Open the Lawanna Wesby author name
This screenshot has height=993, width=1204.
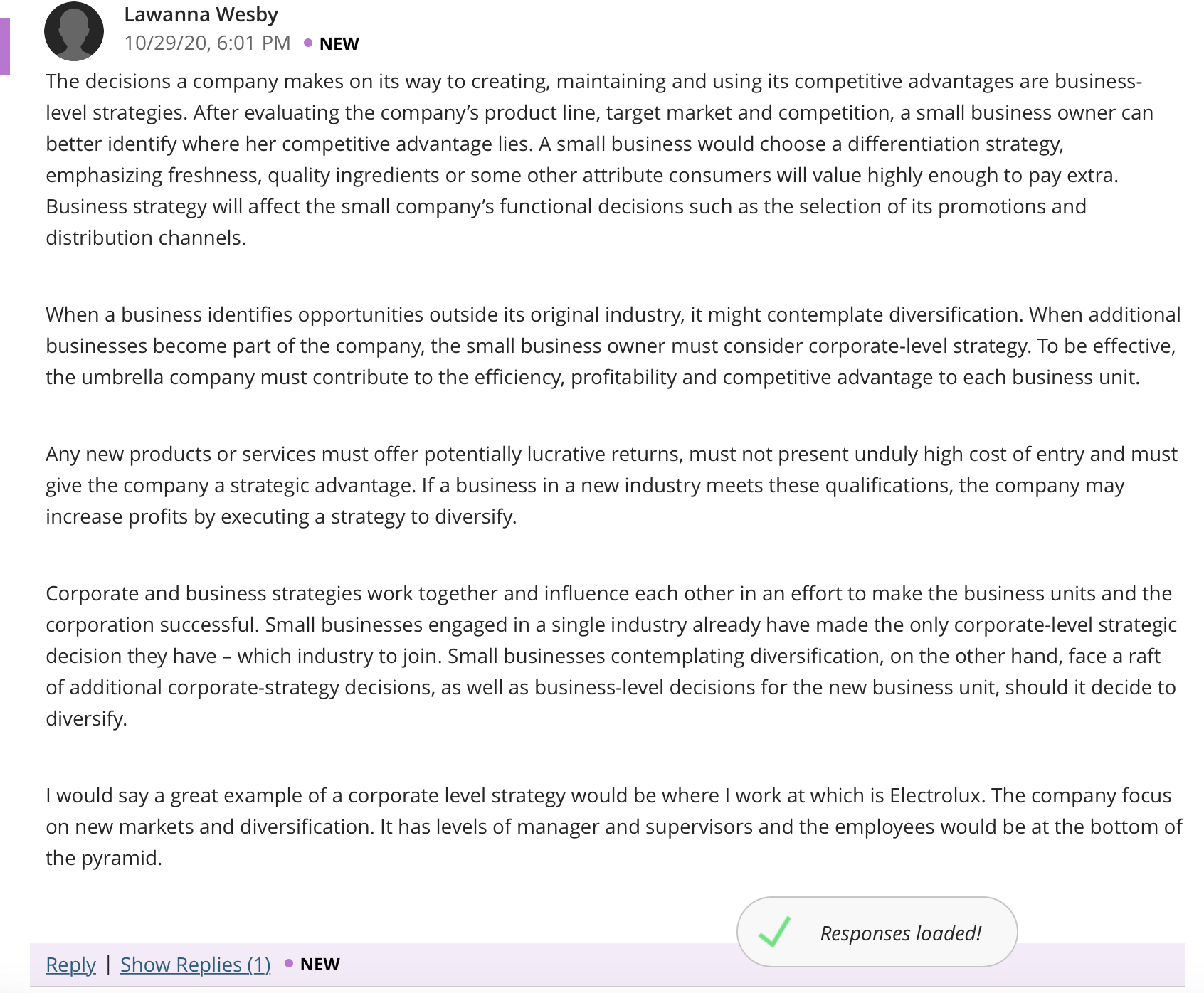pos(201,14)
